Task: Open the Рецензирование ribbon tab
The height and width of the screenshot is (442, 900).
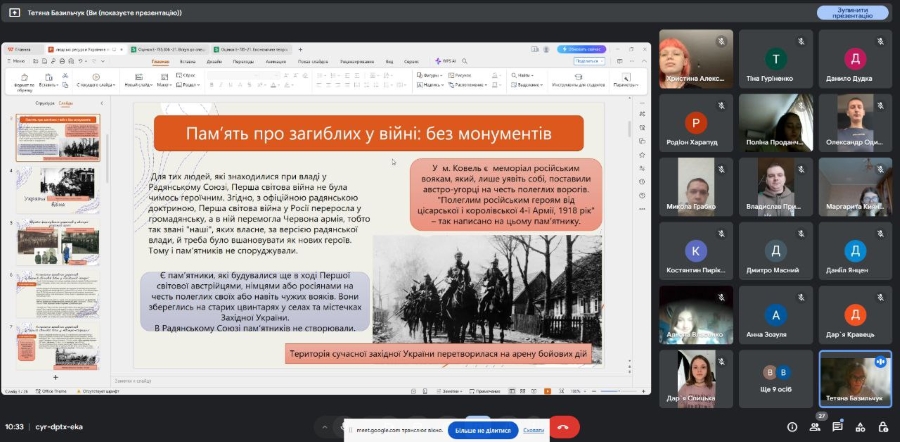Action: (356, 61)
